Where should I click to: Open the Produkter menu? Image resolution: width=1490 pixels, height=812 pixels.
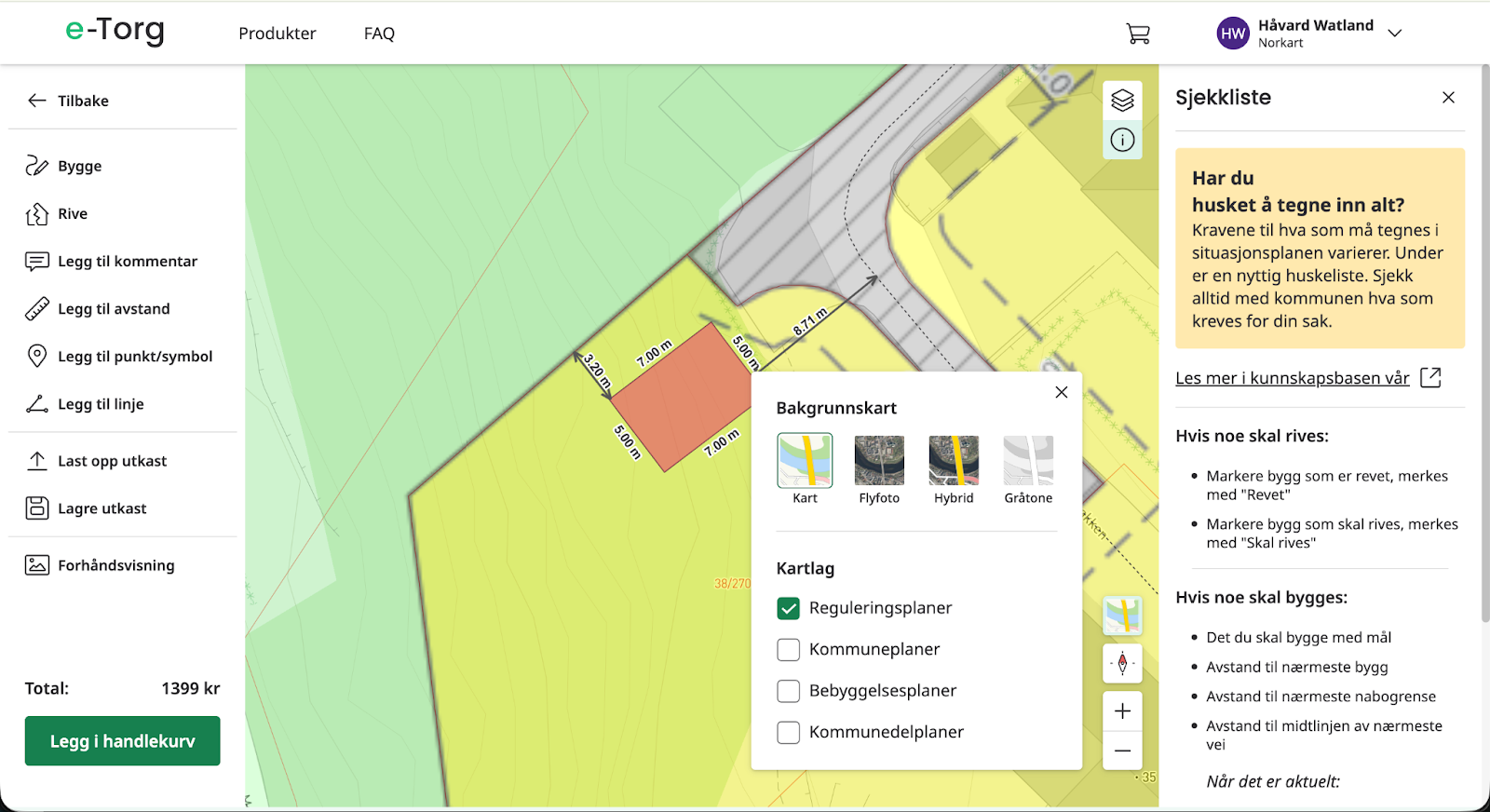point(277,34)
